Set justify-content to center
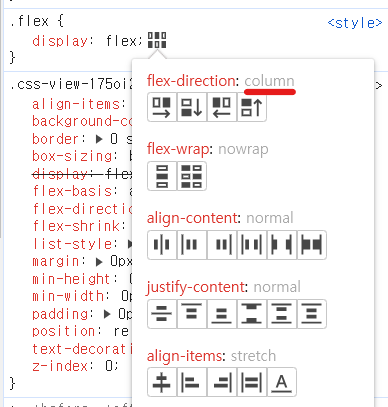Image resolution: width=388 pixels, height=407 pixels. tap(162, 314)
